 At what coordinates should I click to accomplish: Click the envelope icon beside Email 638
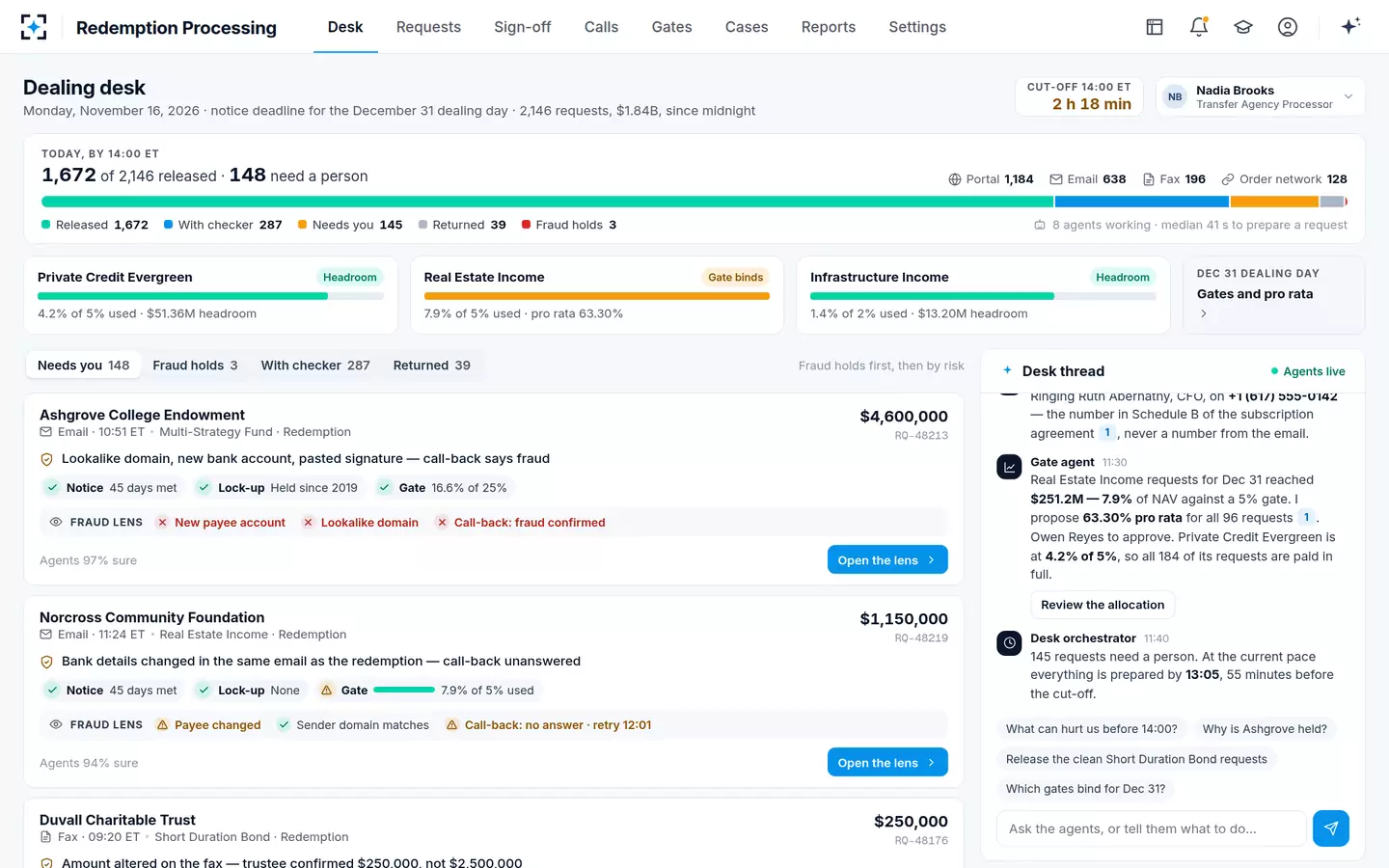tap(1056, 179)
